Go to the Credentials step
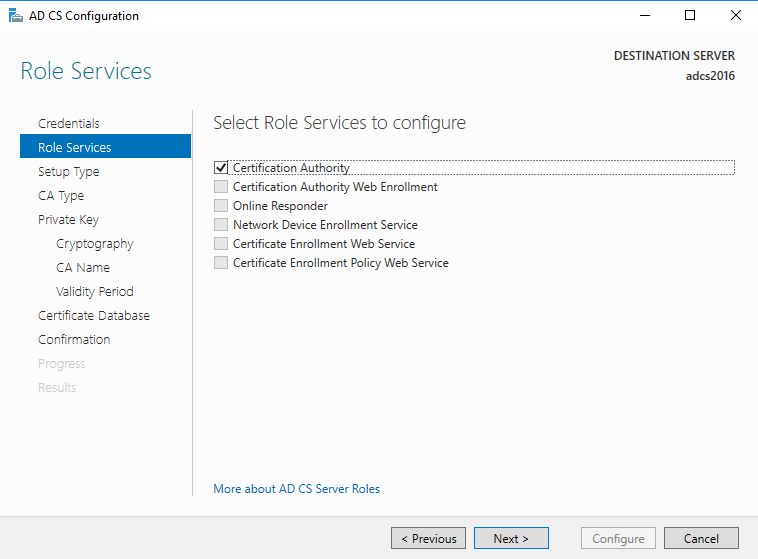 [69, 124]
